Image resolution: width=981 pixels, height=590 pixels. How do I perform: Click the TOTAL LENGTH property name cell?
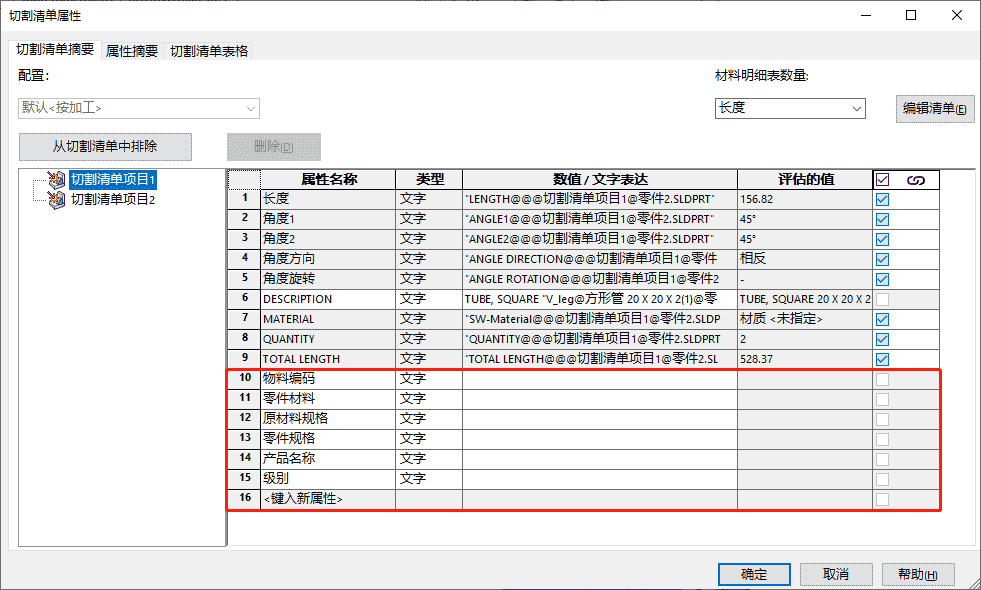coord(328,359)
